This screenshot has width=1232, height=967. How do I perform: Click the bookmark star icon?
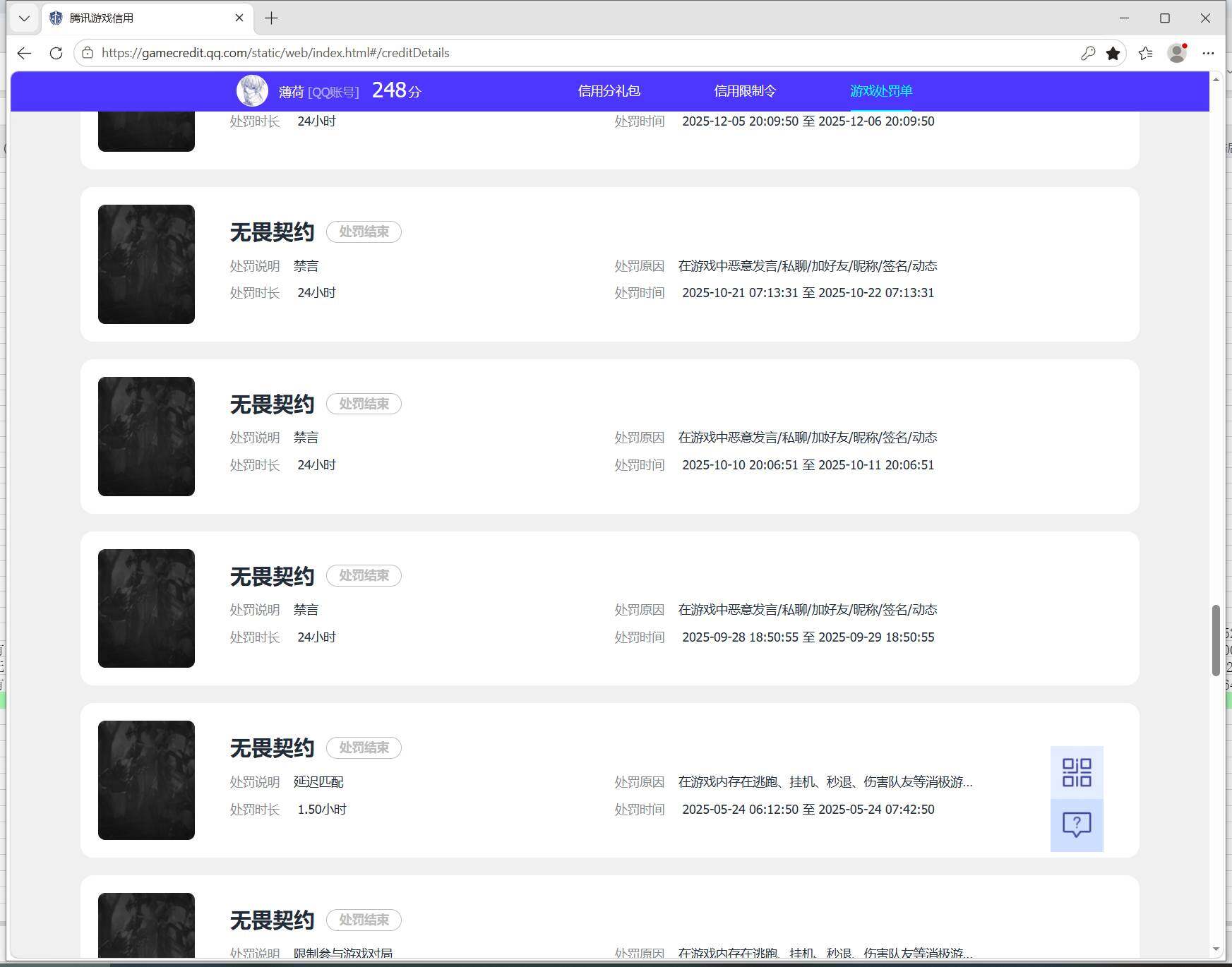pyautogui.click(x=1113, y=53)
